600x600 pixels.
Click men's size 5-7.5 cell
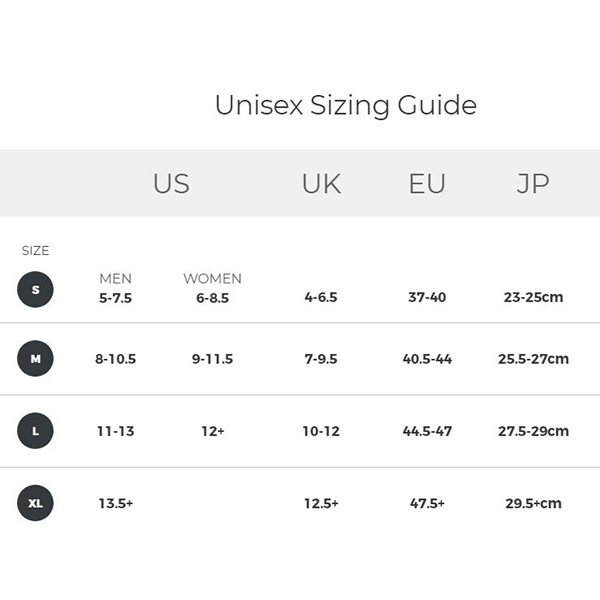115,297
